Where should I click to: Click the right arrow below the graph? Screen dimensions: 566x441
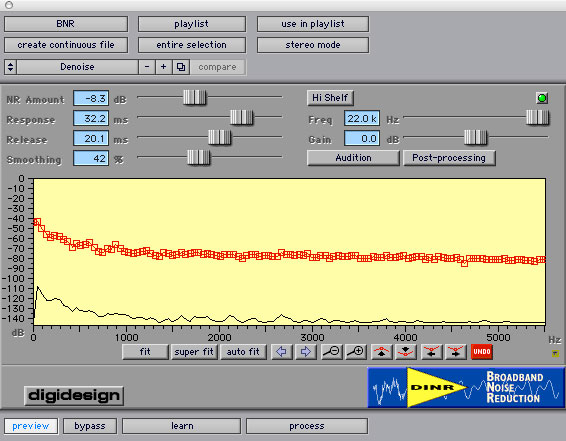[x=305, y=352]
